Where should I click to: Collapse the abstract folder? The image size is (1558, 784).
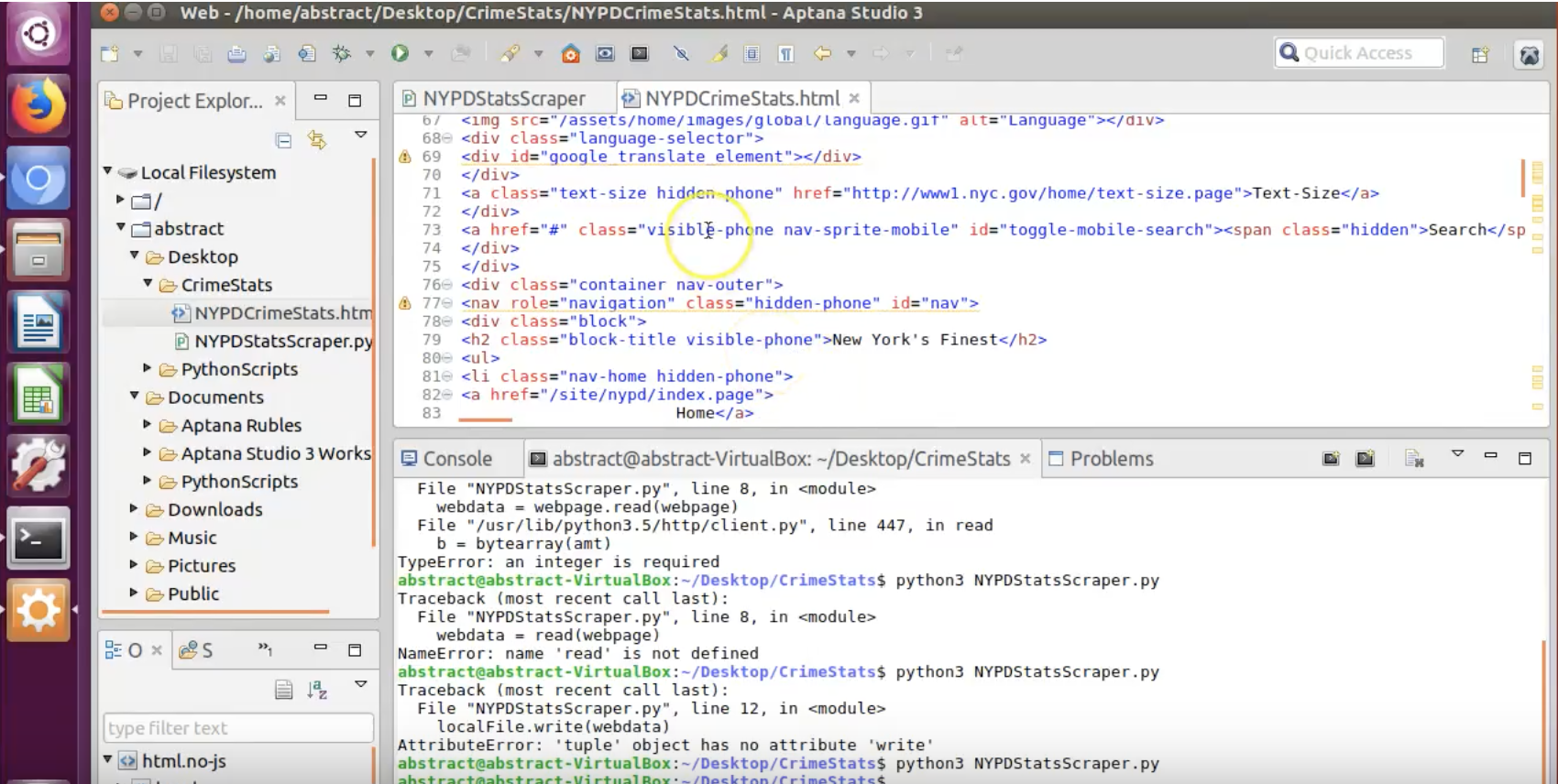[121, 227]
